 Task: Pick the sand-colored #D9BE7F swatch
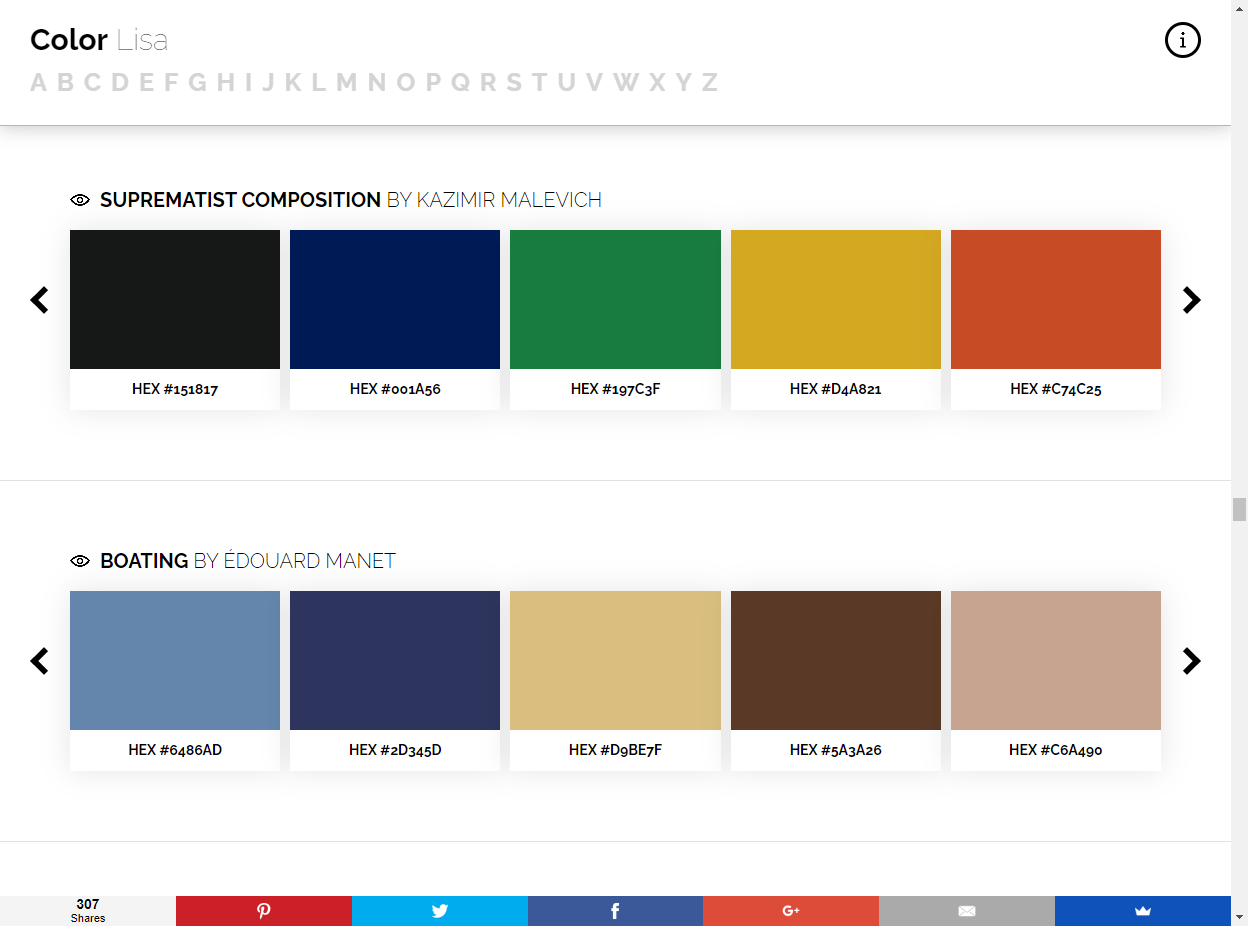(615, 660)
